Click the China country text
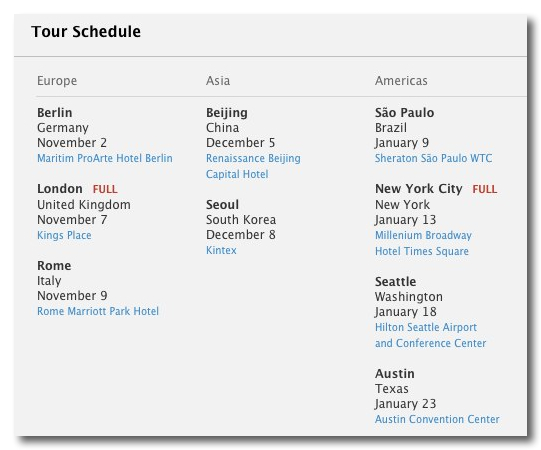541x450 pixels. [x=223, y=128]
